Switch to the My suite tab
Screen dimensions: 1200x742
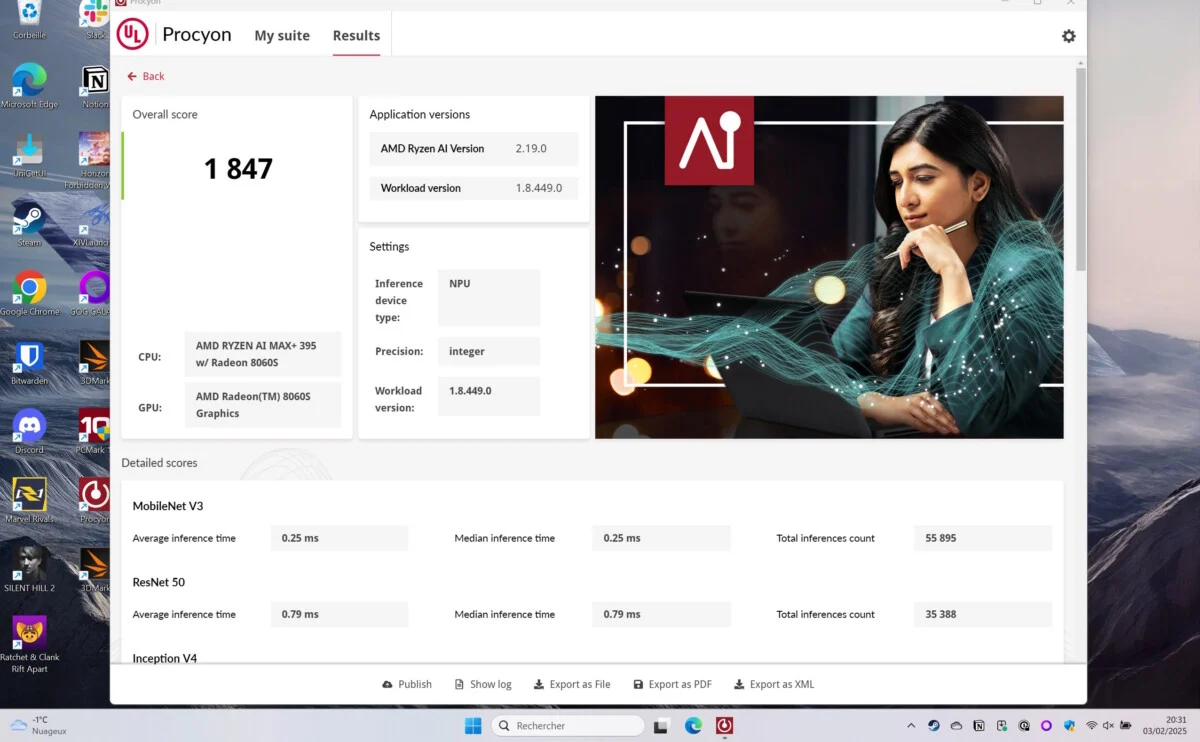coord(281,35)
